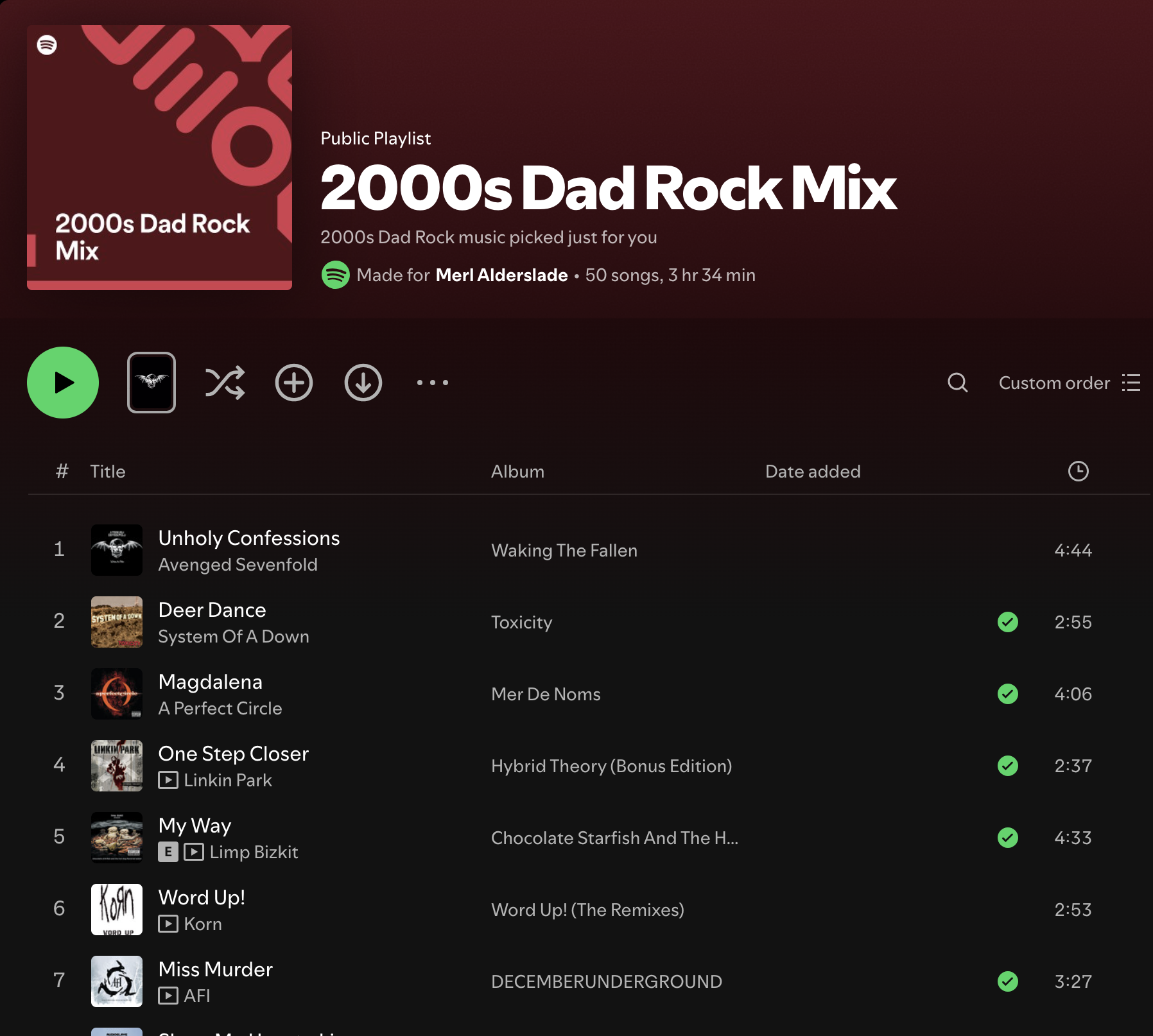This screenshot has width=1153, height=1036.
Task: Click the Spotify logo beside Made for
Action: 335,275
